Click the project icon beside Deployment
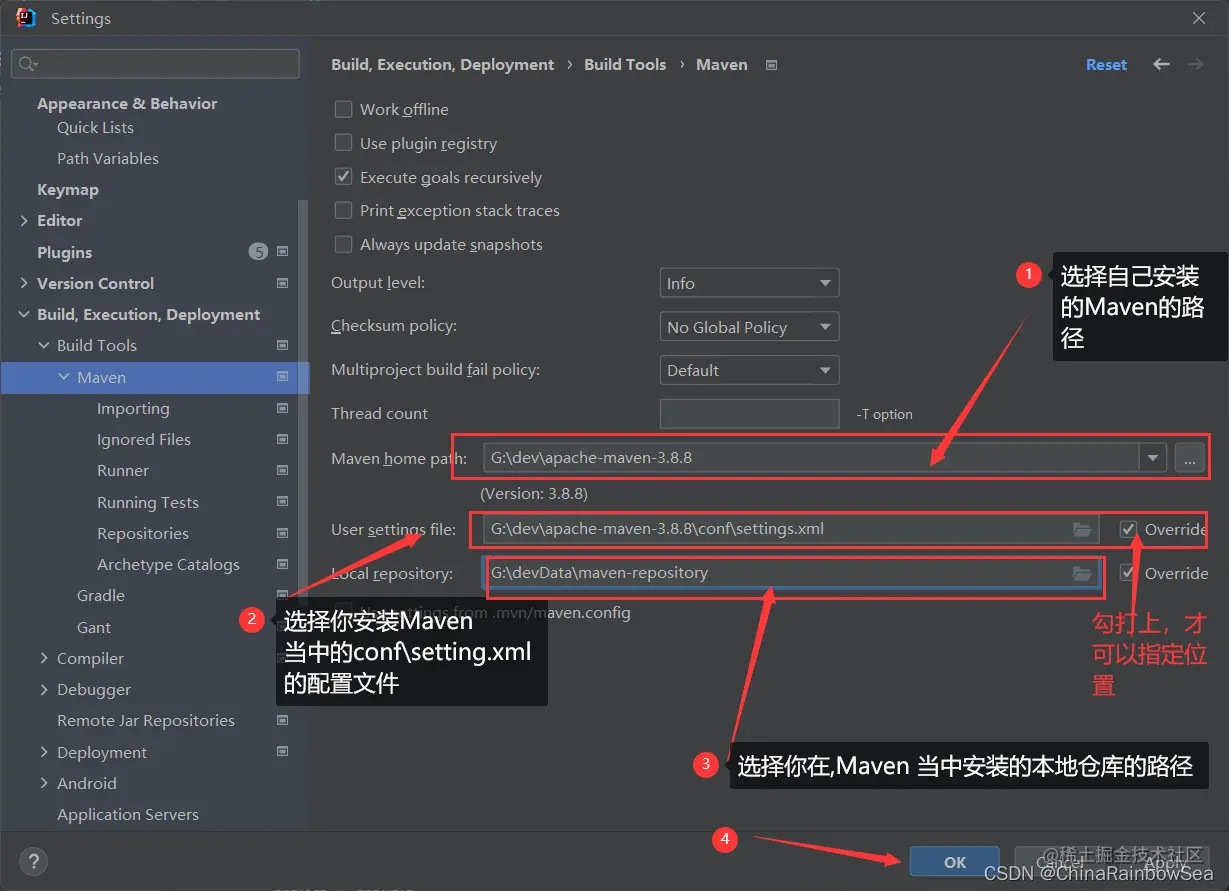Screen dimensions: 1229x891 tap(282, 752)
